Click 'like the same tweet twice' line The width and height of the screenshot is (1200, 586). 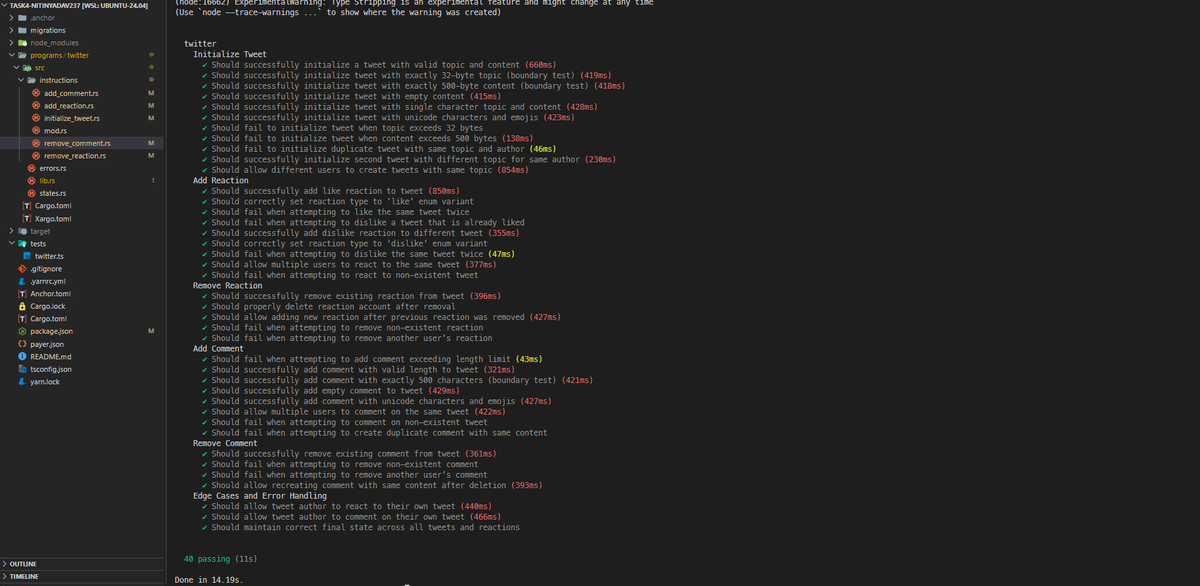[x=335, y=212]
